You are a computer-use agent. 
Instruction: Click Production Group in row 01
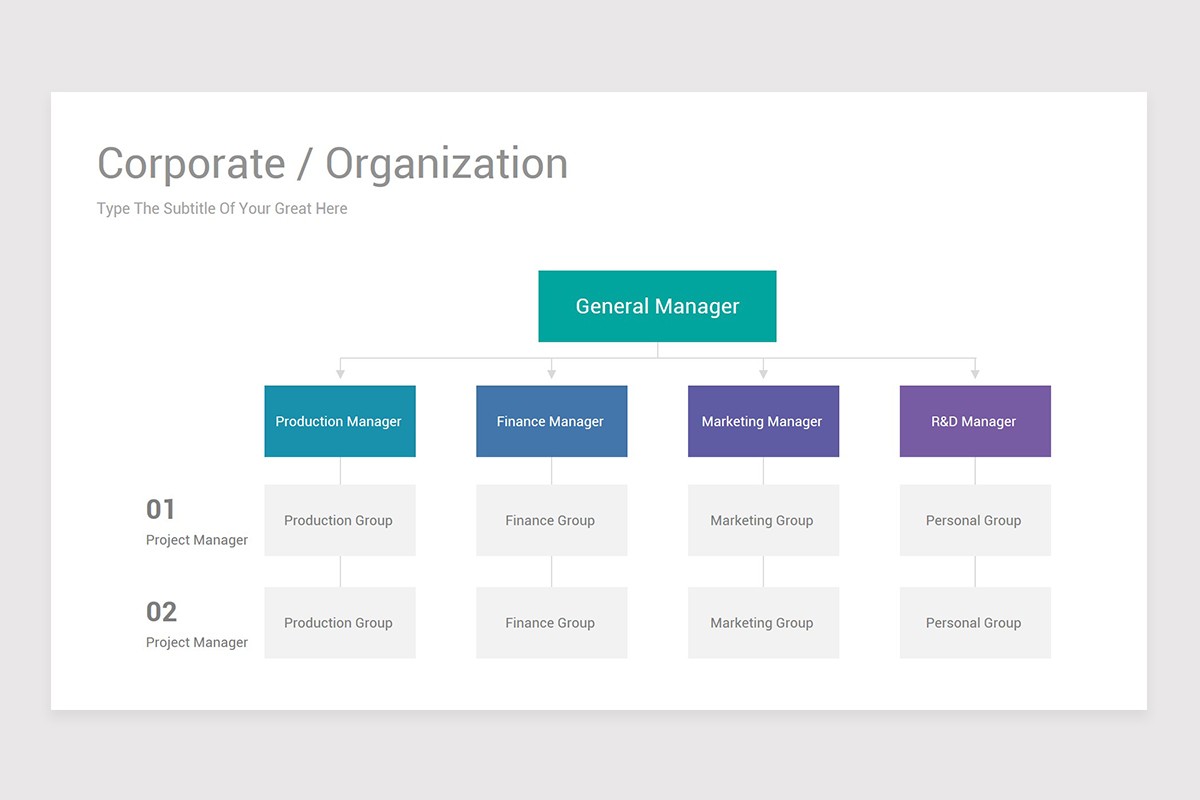tap(339, 520)
